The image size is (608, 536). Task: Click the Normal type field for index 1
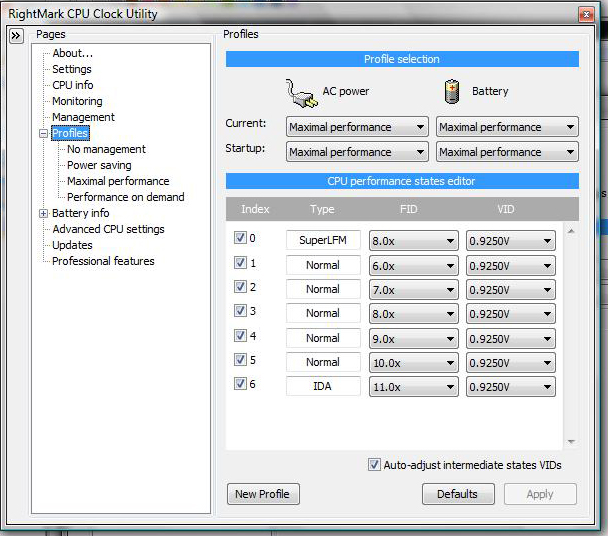pos(323,265)
